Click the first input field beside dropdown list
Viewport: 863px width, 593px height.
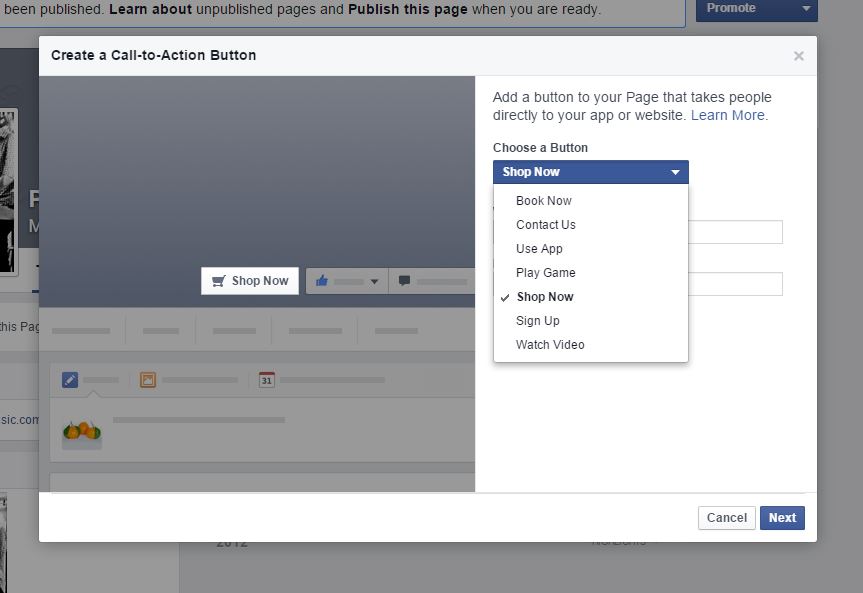tap(735, 232)
